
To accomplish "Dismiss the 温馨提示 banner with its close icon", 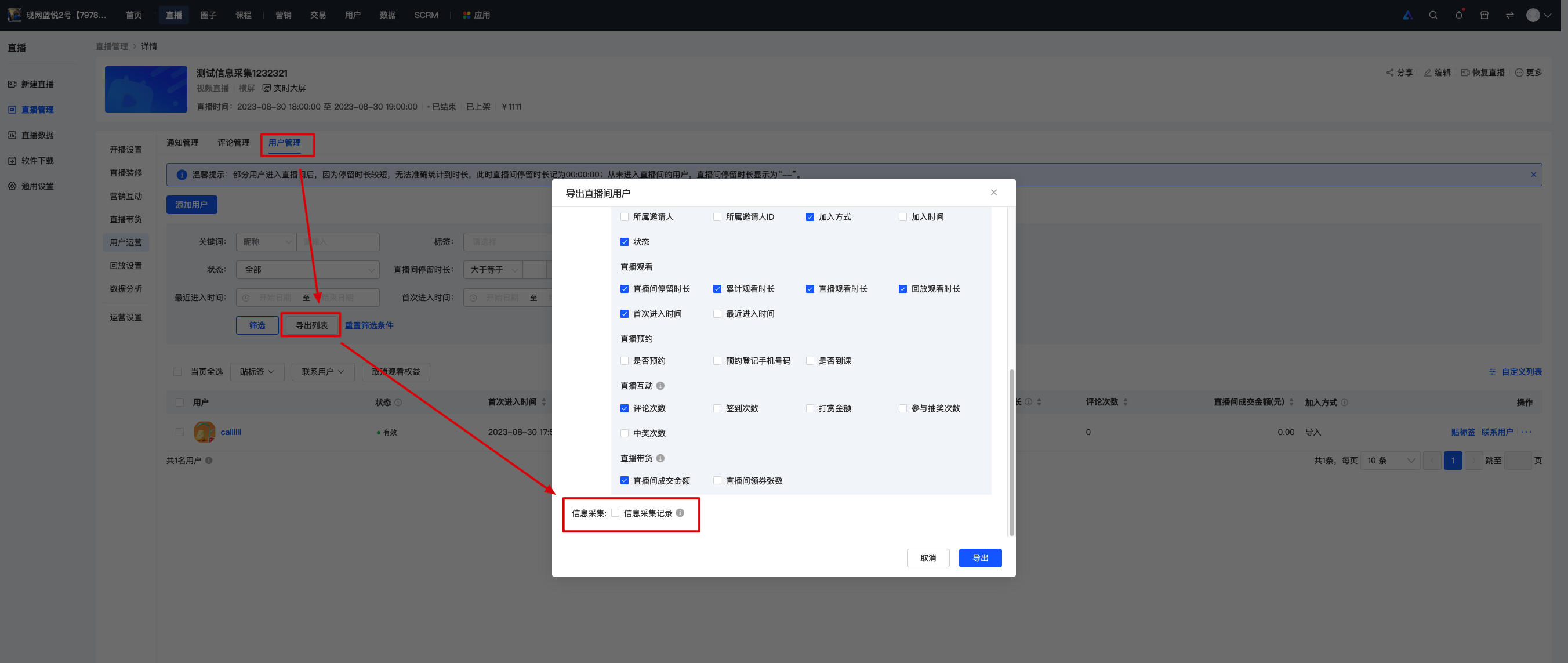I will coord(1533,175).
